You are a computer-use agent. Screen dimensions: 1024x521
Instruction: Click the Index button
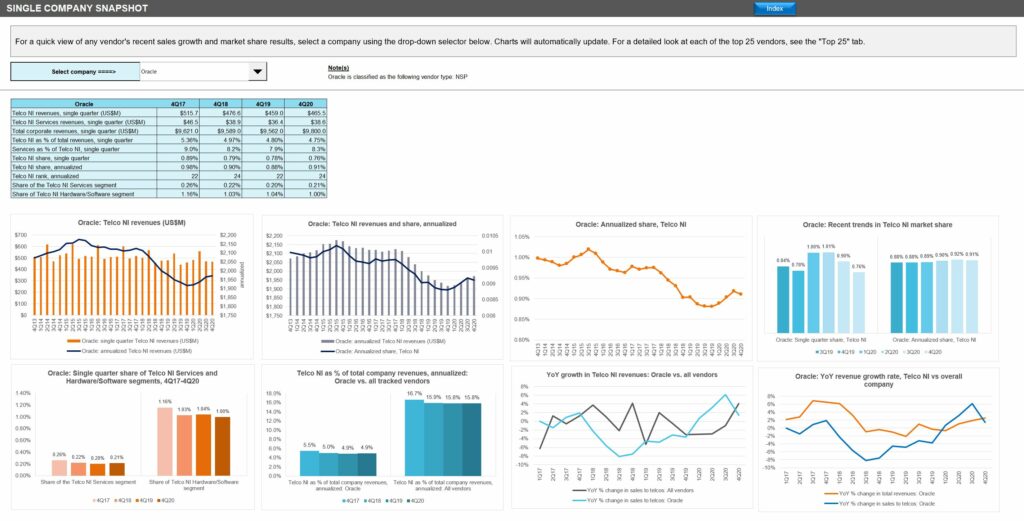pyautogui.click(x=774, y=8)
